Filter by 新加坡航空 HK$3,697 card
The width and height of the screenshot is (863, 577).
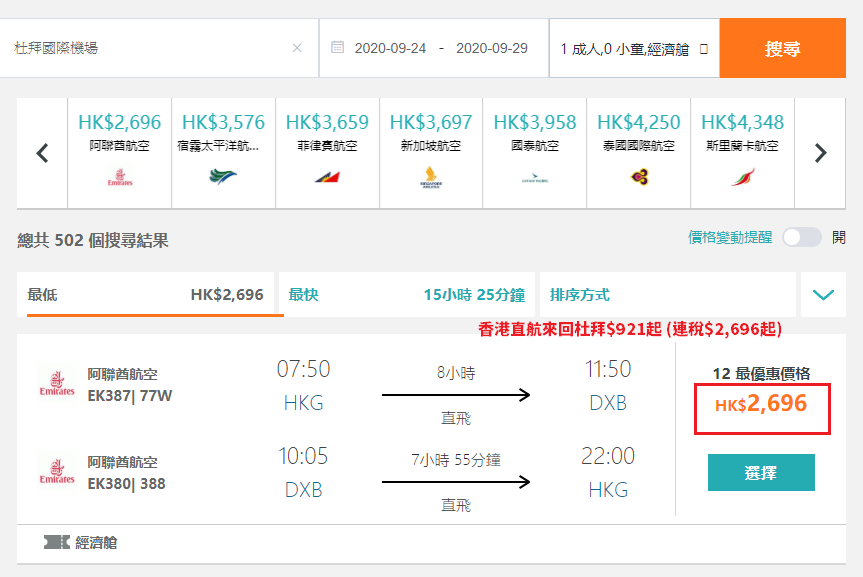(431, 153)
